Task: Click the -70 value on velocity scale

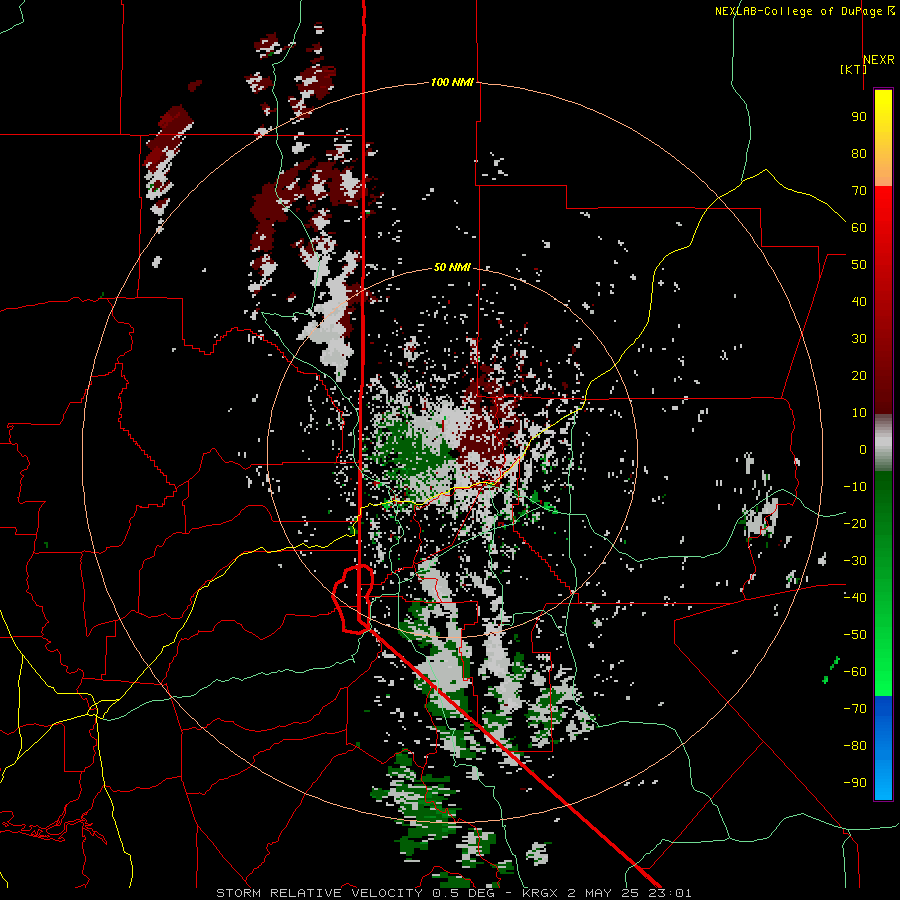Action: [x=855, y=709]
